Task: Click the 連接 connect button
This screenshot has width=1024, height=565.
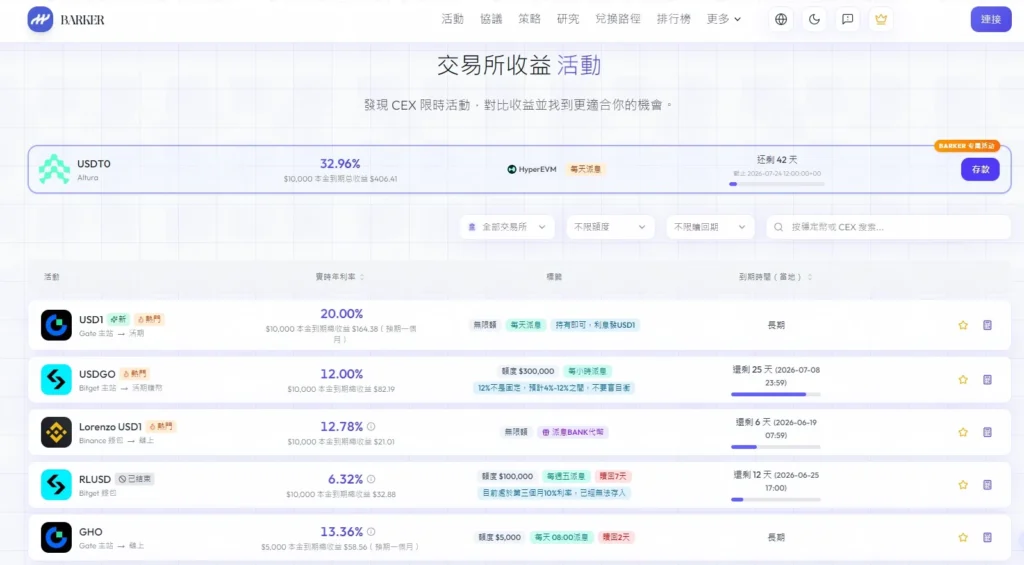Action: click(991, 20)
